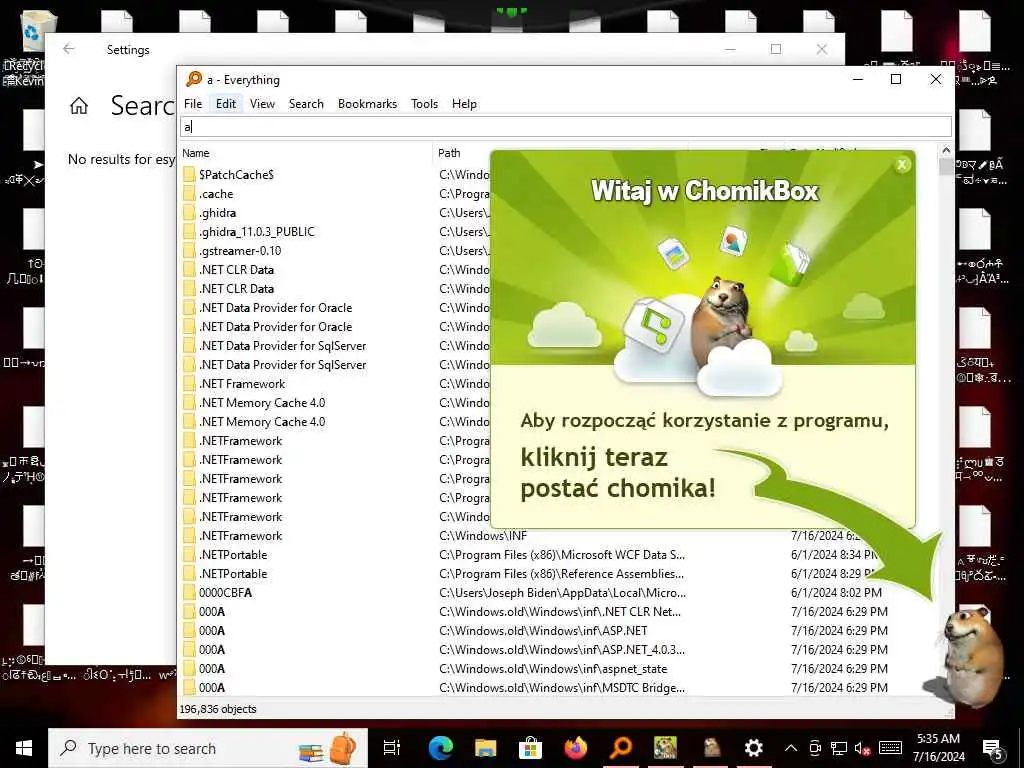
Task: Open the File menu in Everything
Action: tap(193, 104)
